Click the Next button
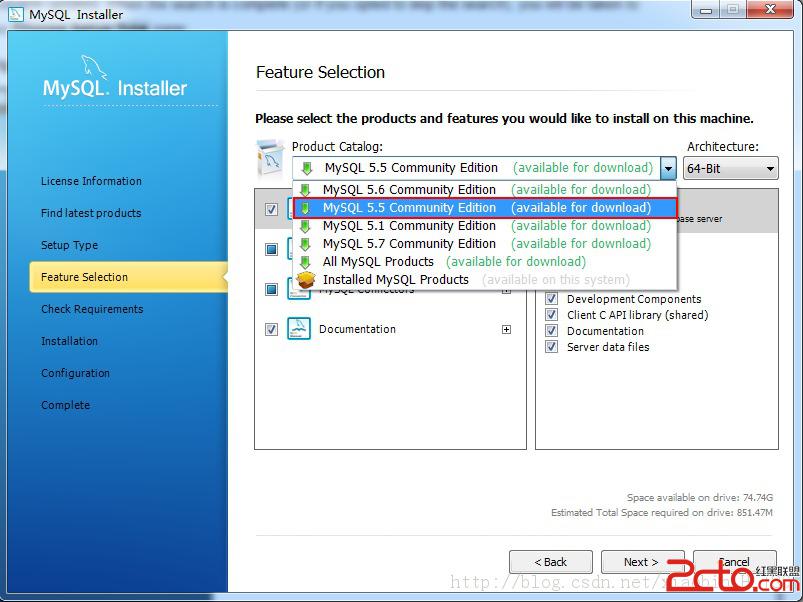Screen dimensions: 803x602 click(642, 562)
